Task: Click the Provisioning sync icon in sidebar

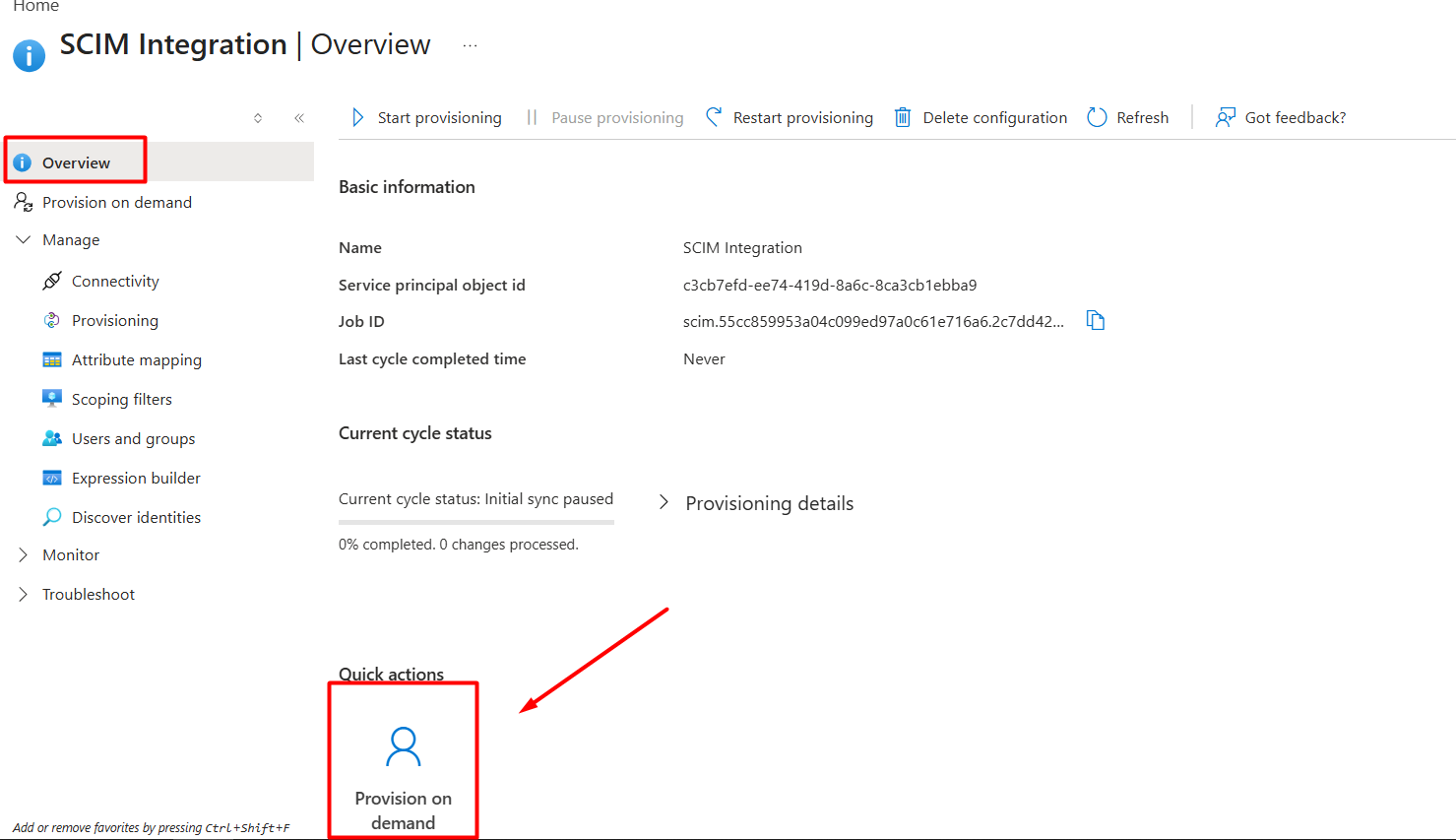Action: 52,320
